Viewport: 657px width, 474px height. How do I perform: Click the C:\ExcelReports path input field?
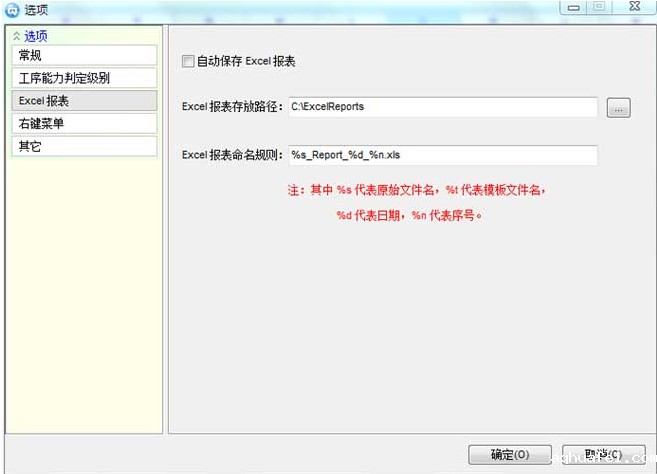[x=441, y=107]
